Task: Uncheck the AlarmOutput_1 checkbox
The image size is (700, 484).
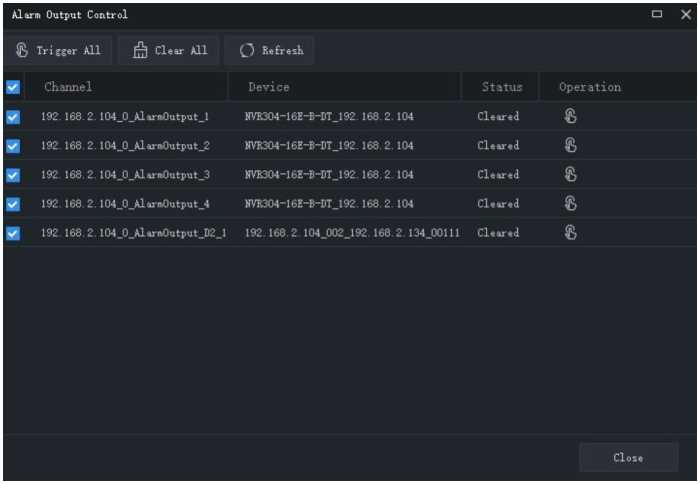Action: click(13, 117)
